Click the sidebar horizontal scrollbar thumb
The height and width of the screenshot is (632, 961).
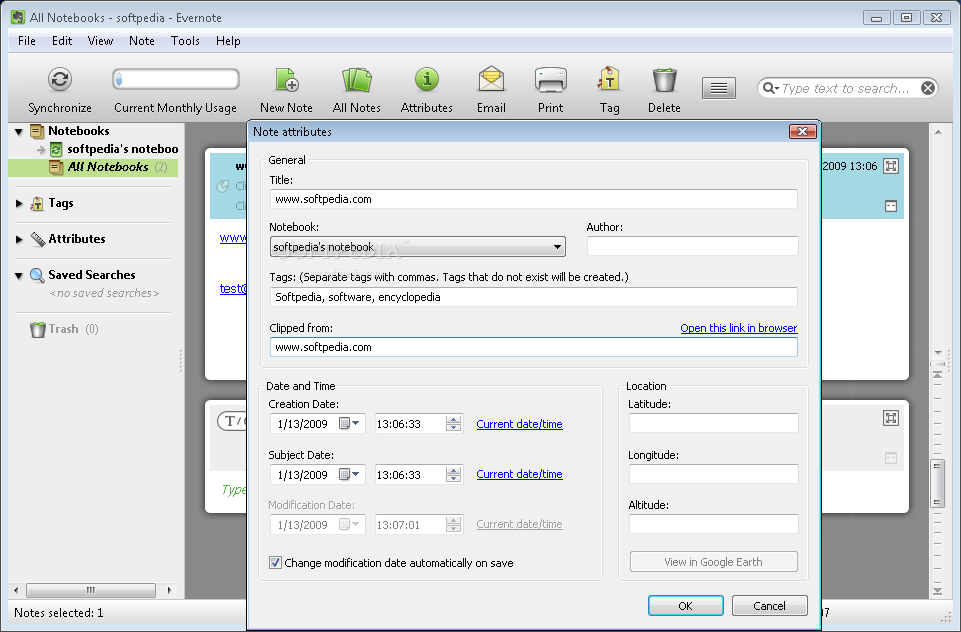coord(91,590)
